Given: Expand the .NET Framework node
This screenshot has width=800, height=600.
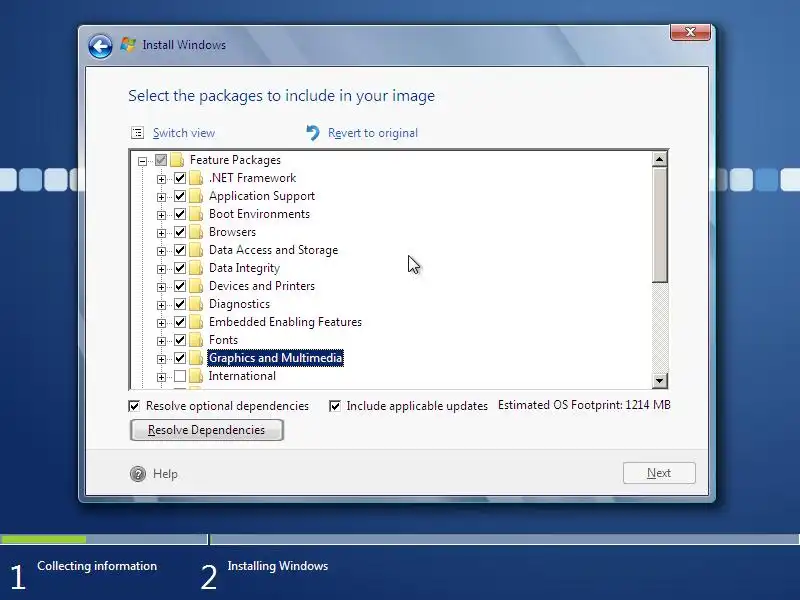Looking at the screenshot, I should 161,179.
